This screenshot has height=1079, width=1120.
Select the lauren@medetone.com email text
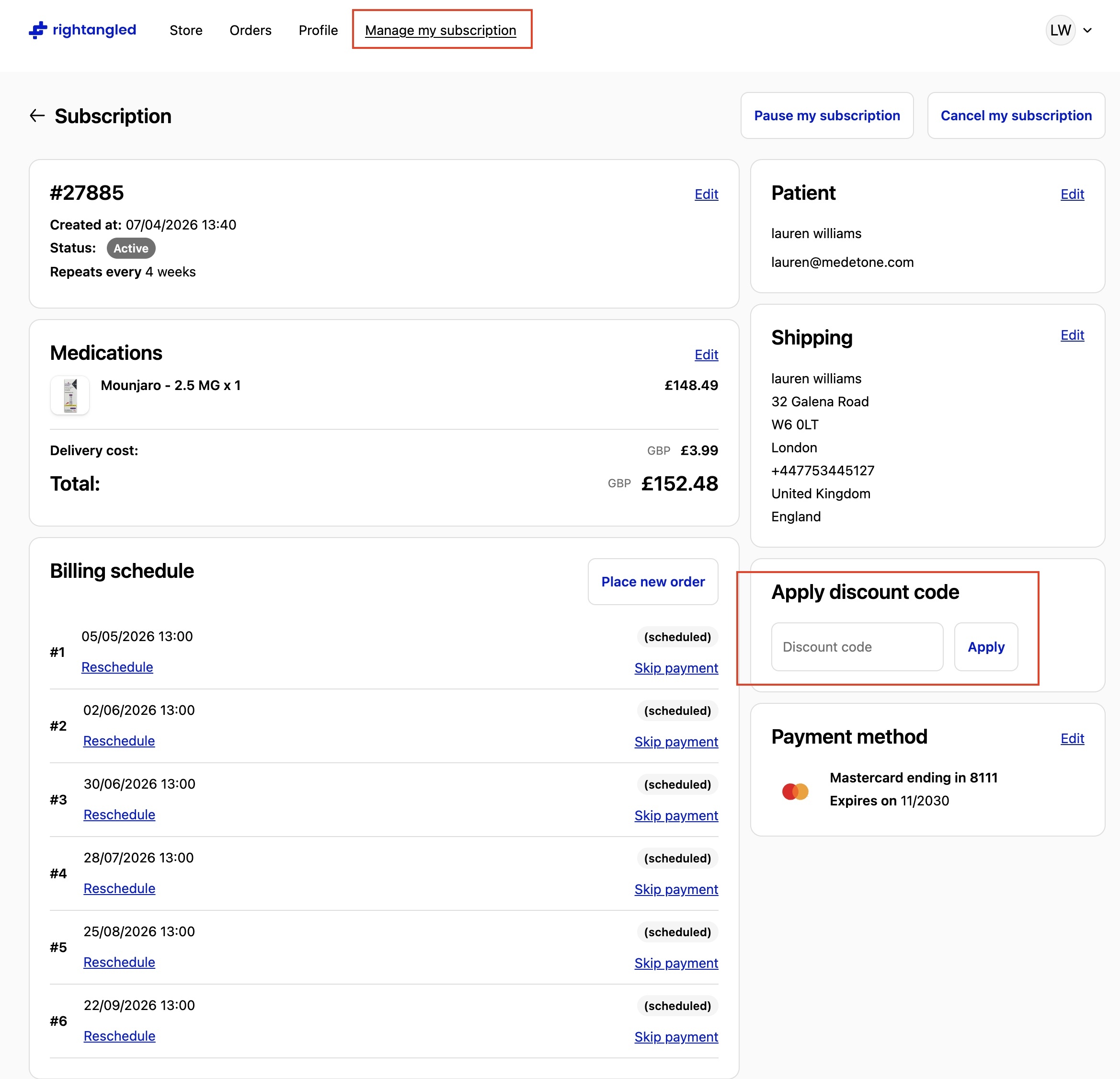point(842,262)
